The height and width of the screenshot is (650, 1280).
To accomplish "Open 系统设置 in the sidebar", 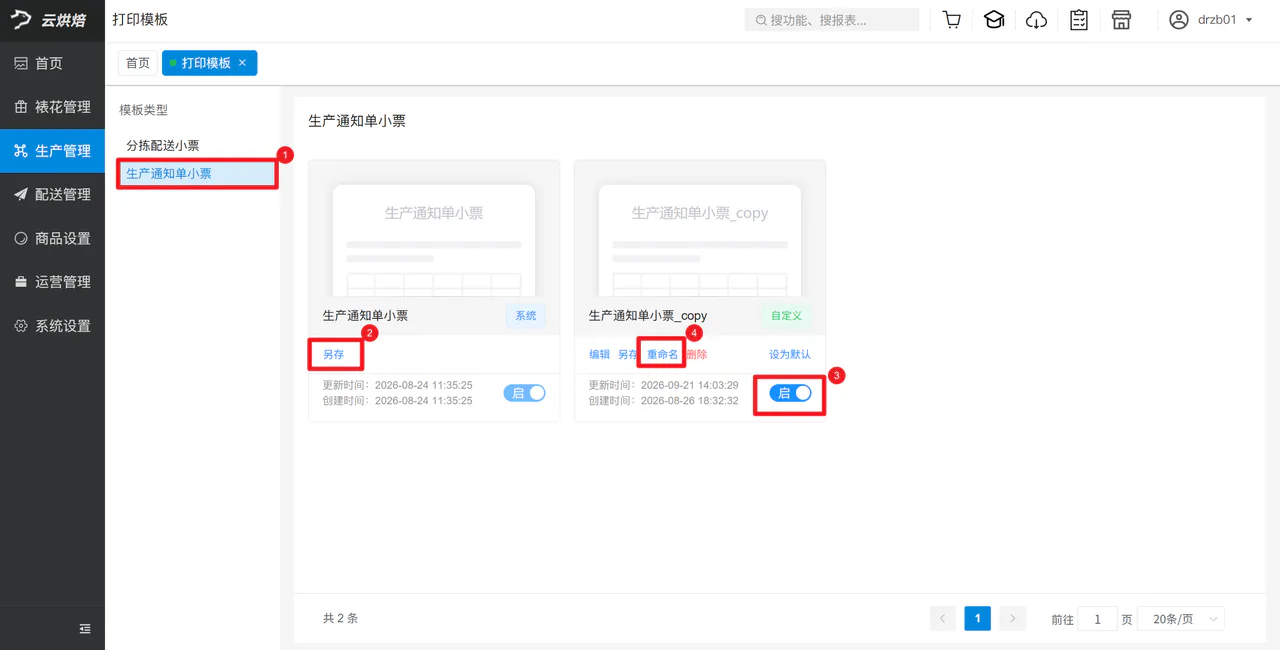I will coord(52,326).
